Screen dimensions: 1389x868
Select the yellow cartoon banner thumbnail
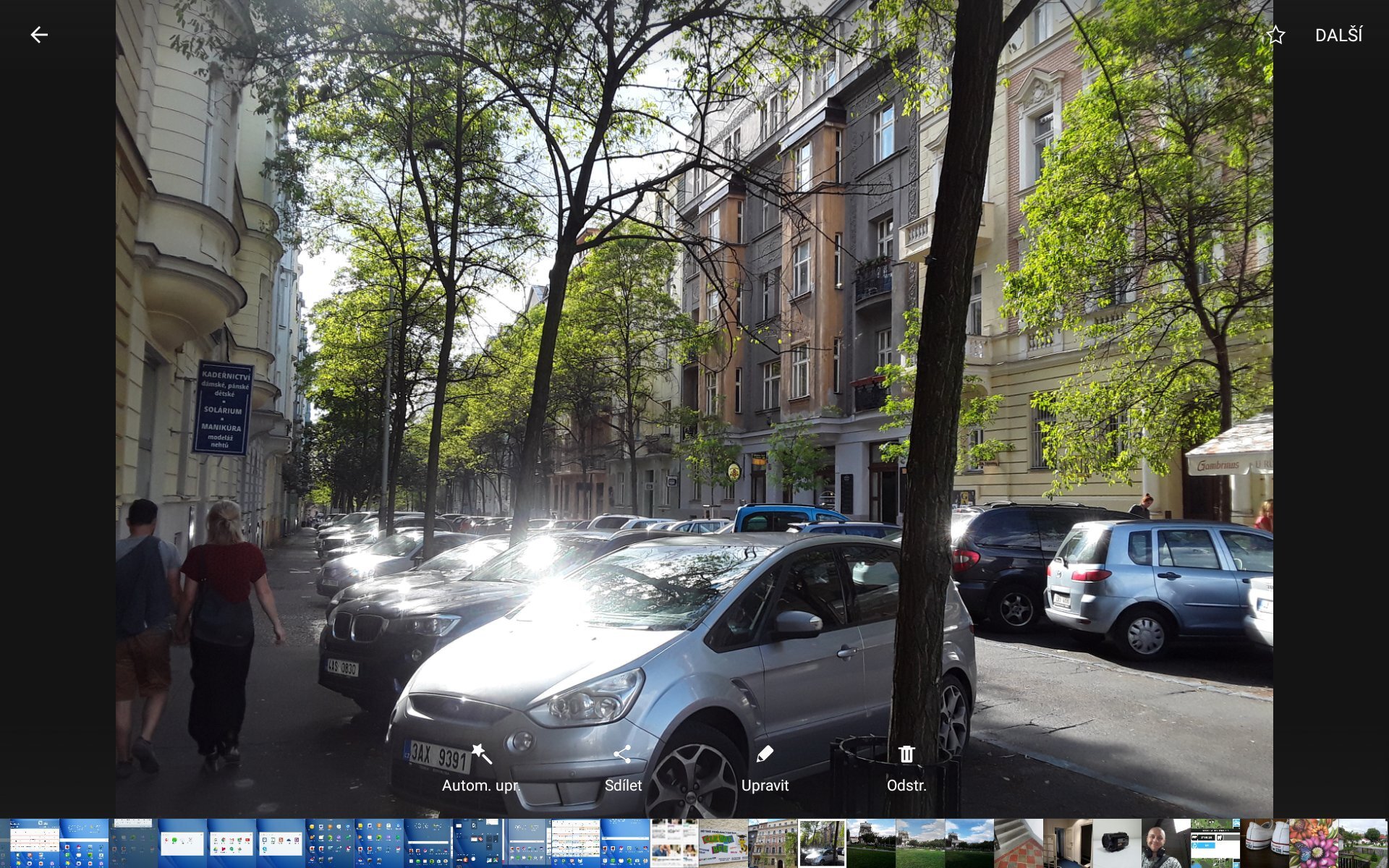(723, 843)
